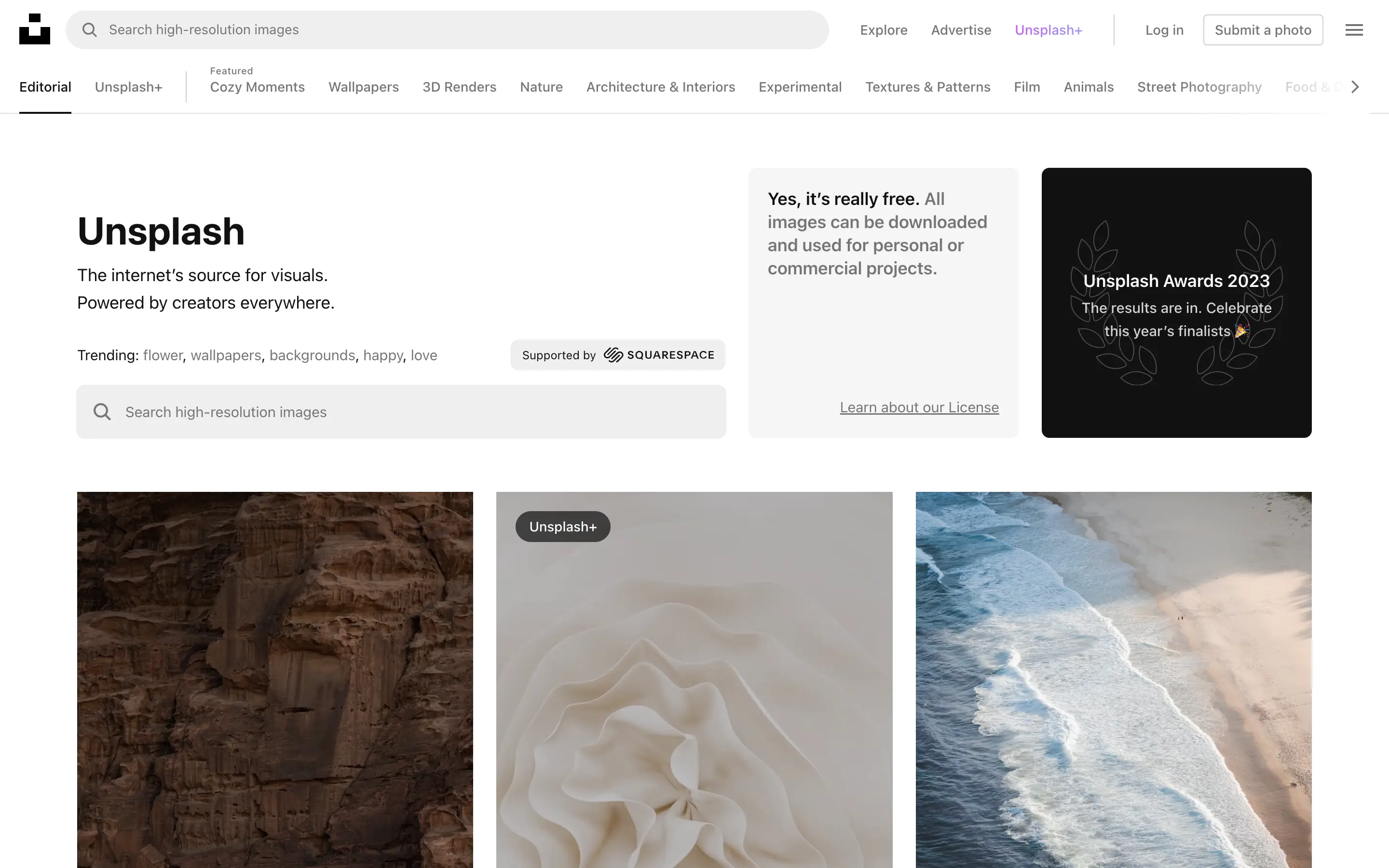Click 'Yes, it's really free.' text
Image resolution: width=1389 pixels, height=868 pixels.
(x=843, y=199)
